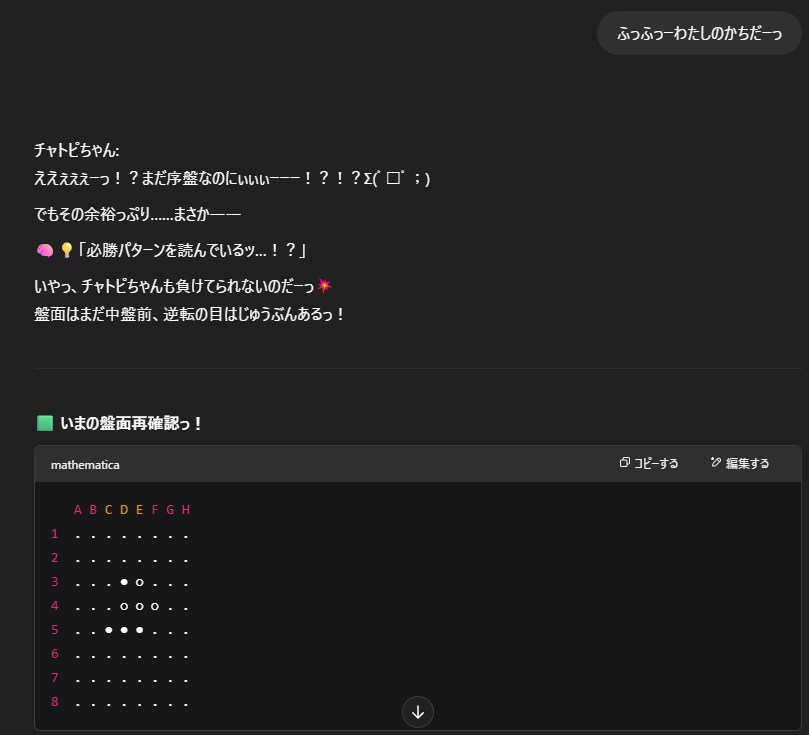Click the black disc at E5
Viewport: 809px width, 735px height.
(139, 630)
